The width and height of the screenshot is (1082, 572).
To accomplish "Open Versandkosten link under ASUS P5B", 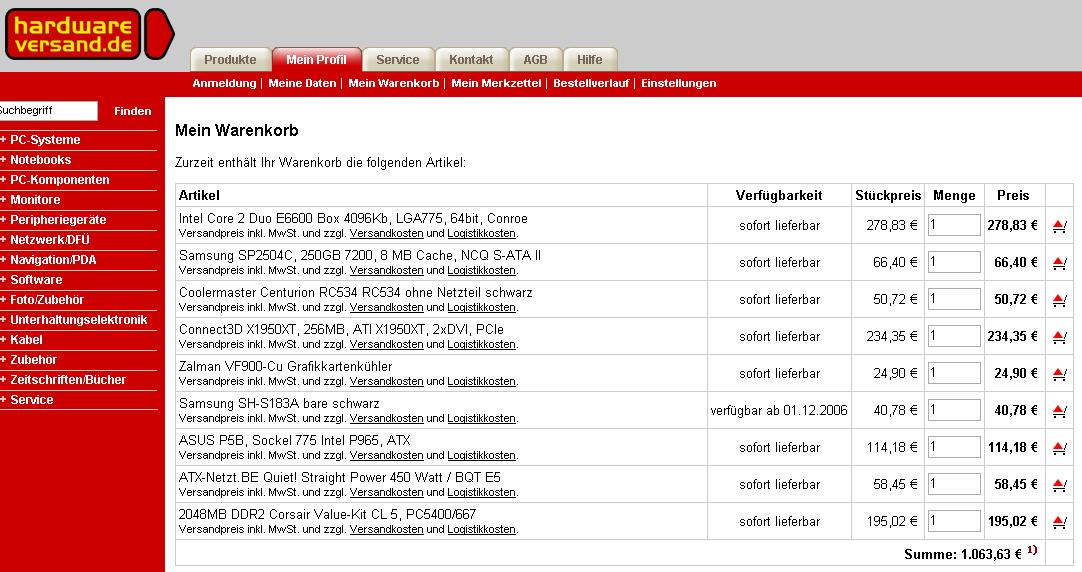I will [x=386, y=456].
